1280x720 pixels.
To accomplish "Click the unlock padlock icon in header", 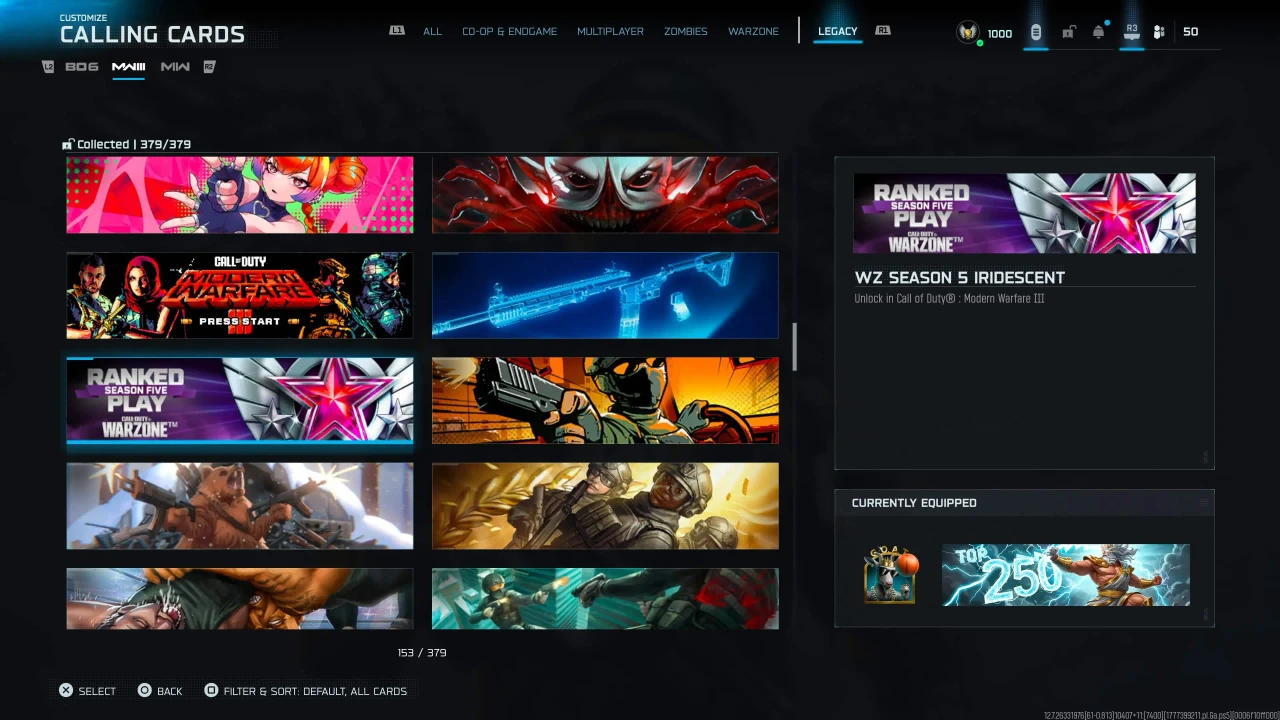I will 1068,32.
